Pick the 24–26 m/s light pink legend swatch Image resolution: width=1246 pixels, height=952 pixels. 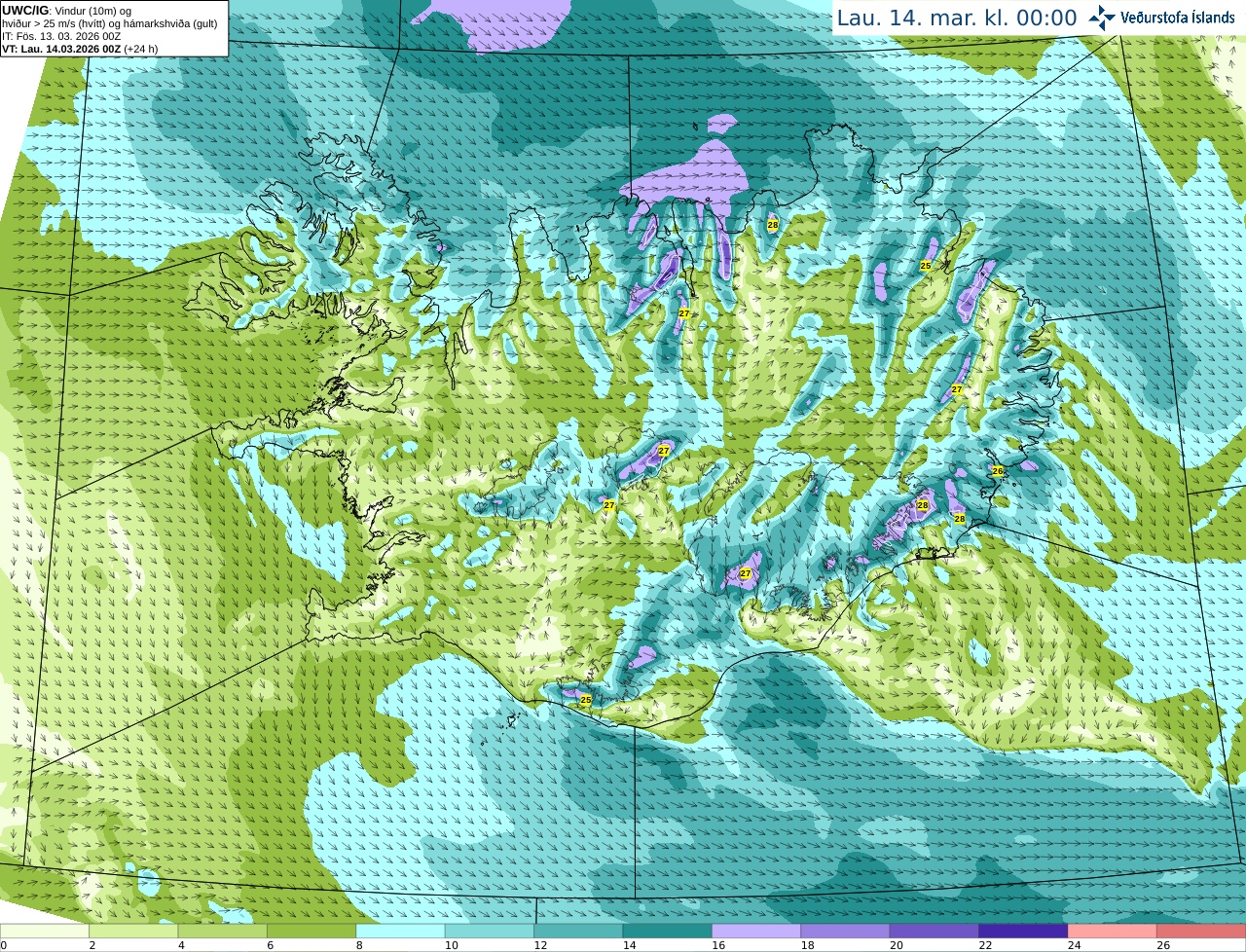pos(1114,931)
